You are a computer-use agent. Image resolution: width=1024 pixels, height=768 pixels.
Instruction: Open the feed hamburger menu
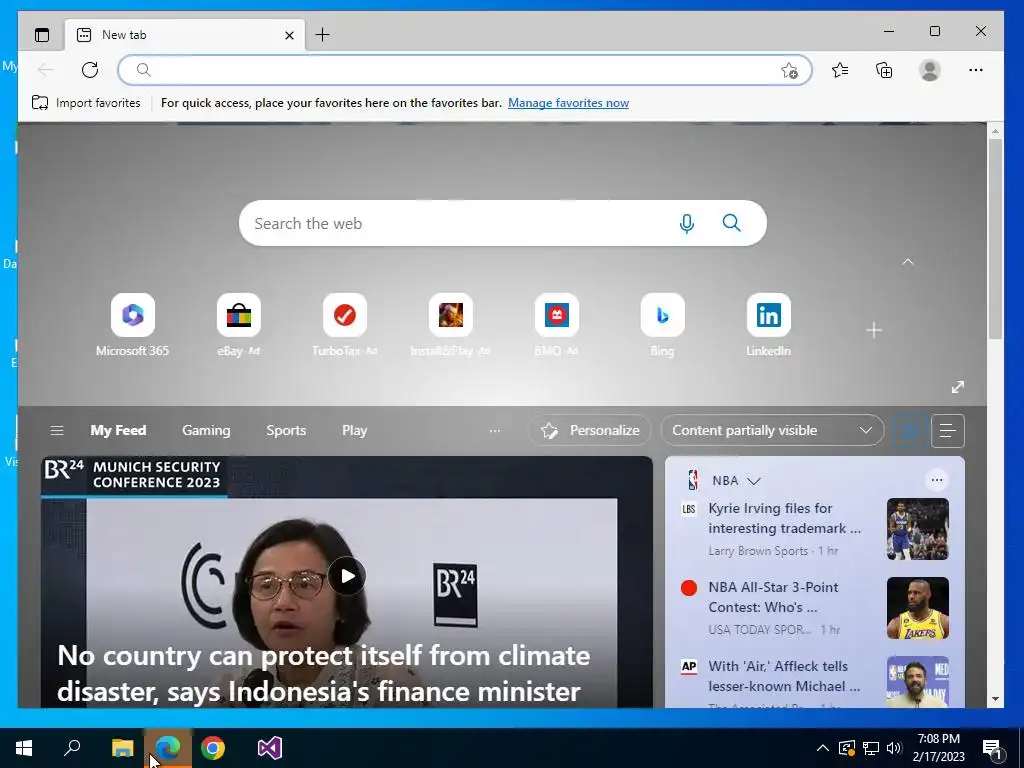coord(57,430)
